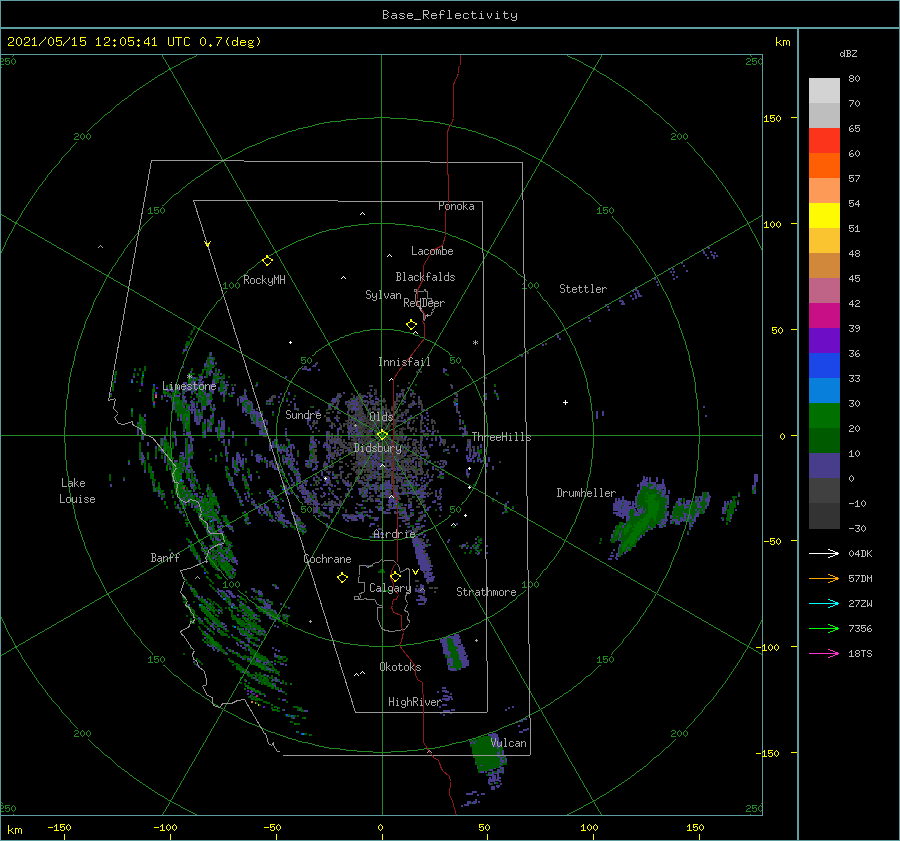Image resolution: width=900 pixels, height=841 pixels.
Task: Click the Airdrie city label
Action: pos(394,534)
